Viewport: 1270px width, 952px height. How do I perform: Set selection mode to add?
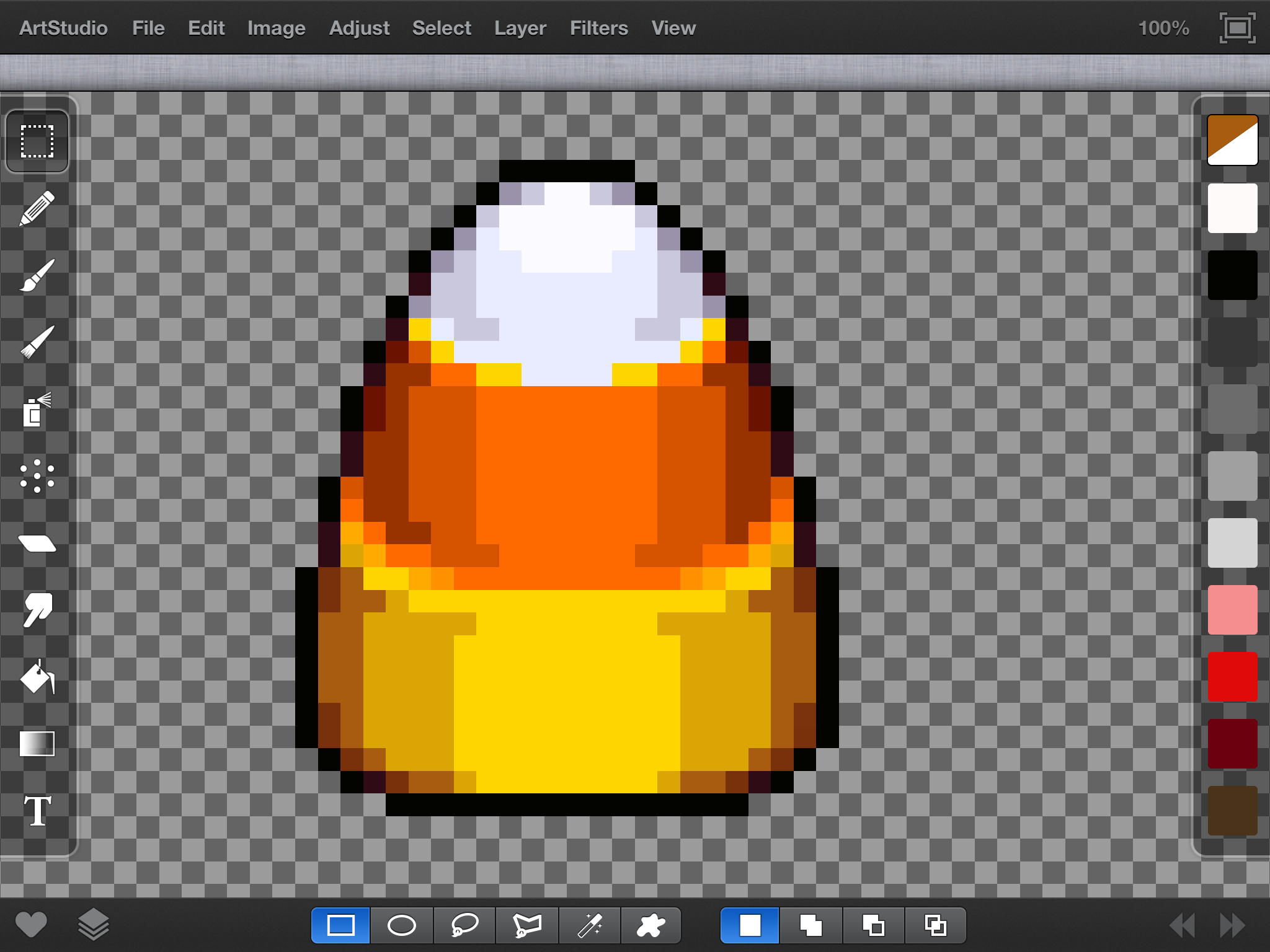[810, 926]
